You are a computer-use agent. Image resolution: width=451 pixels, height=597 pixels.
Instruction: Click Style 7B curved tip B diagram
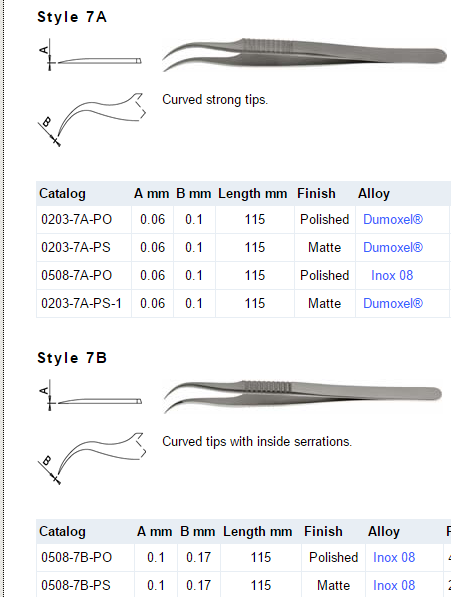tap(92, 458)
